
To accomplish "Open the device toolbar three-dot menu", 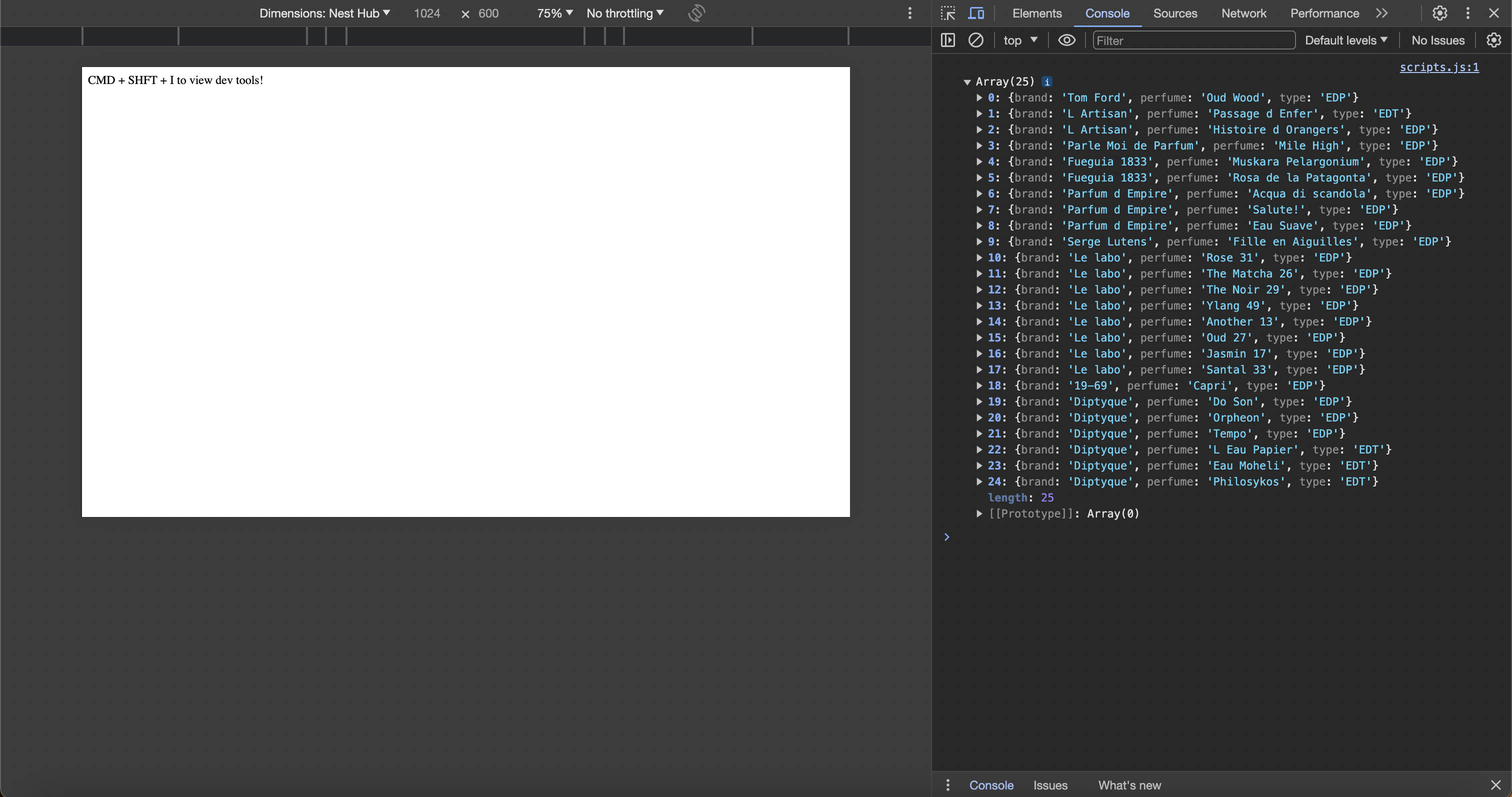I will click(x=910, y=13).
